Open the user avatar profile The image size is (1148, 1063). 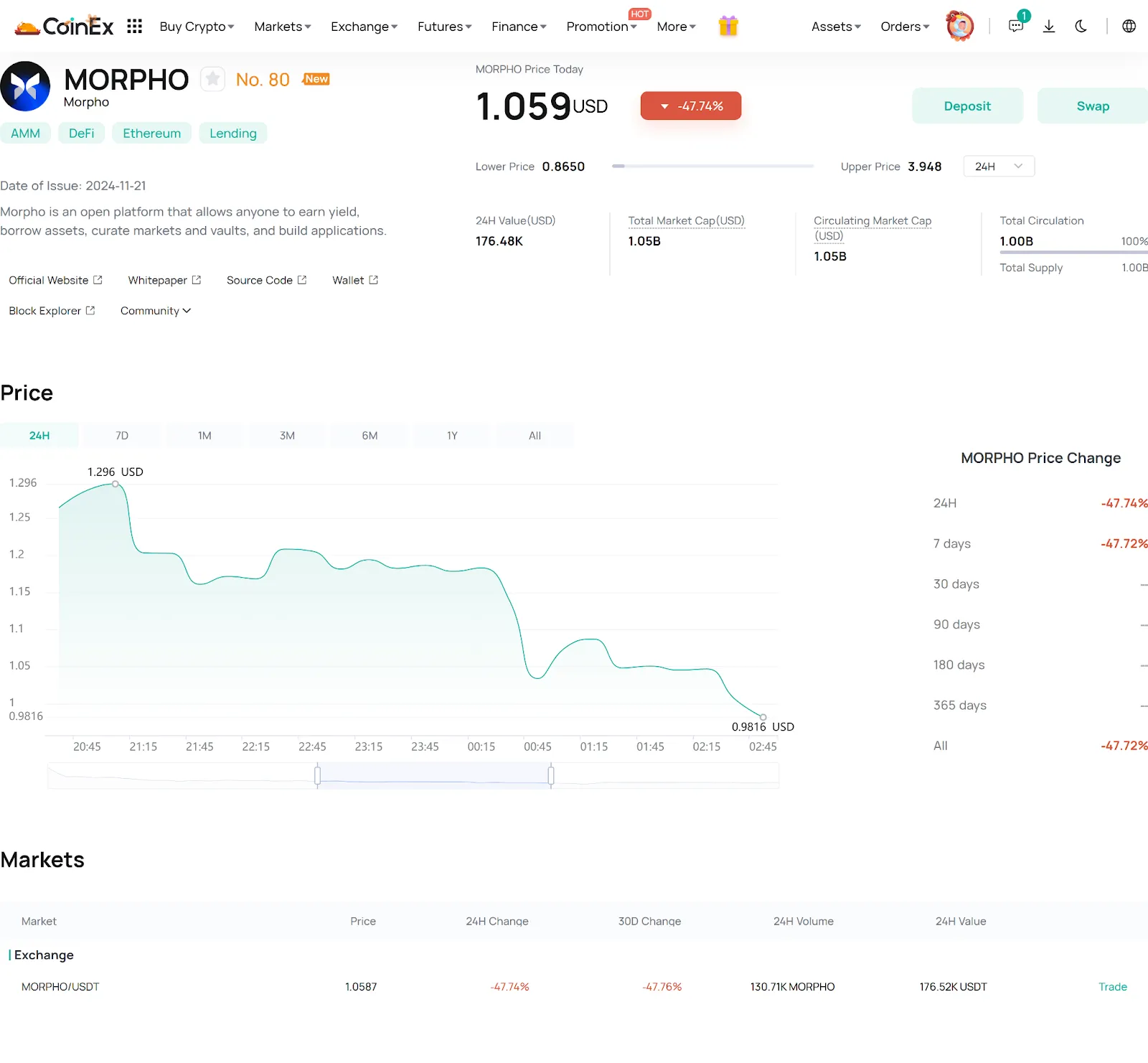point(960,26)
